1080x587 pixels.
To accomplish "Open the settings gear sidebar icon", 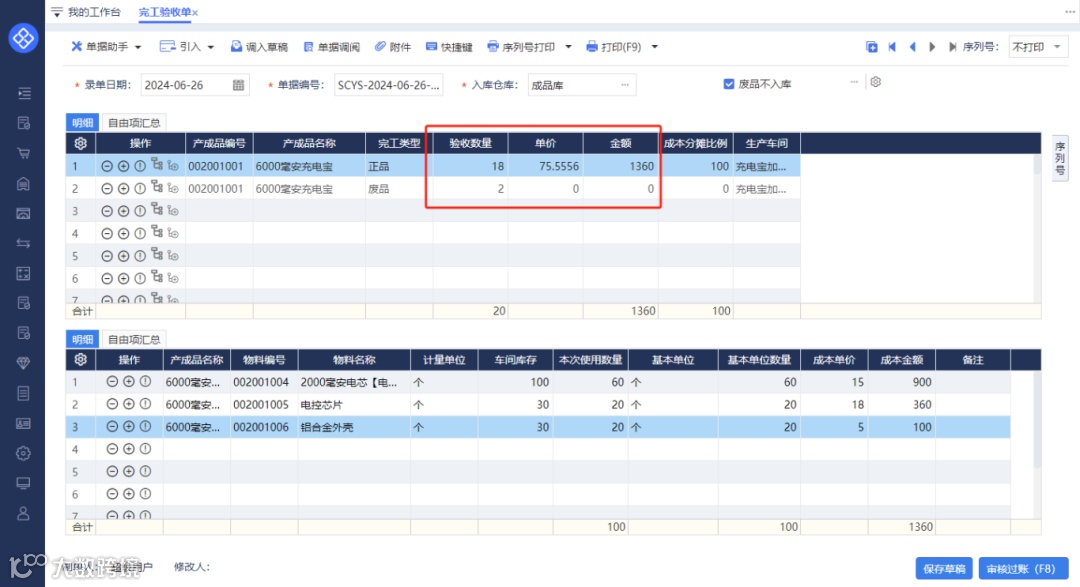I will coord(23,453).
